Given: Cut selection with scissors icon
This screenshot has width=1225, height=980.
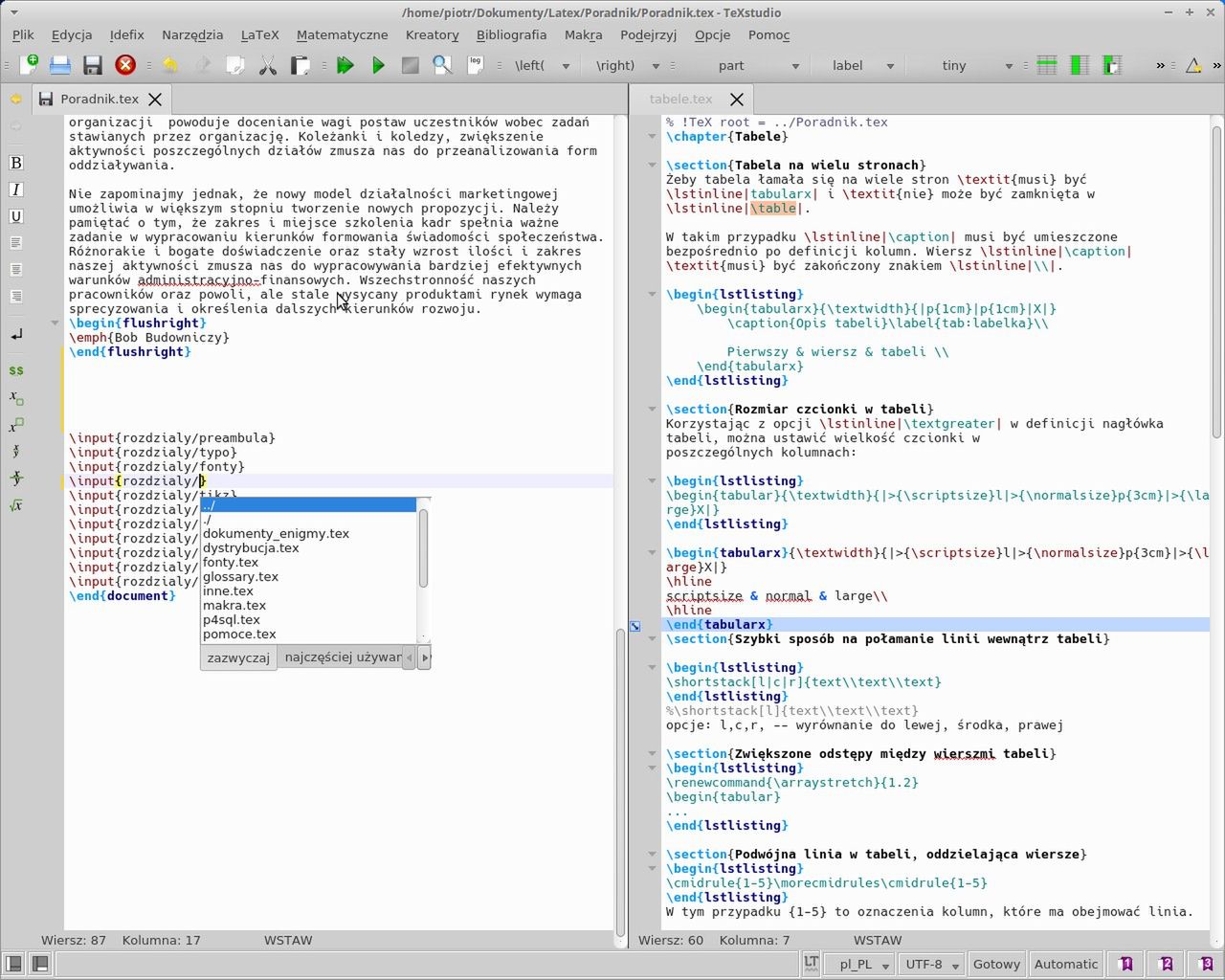Looking at the screenshot, I should pos(268,65).
